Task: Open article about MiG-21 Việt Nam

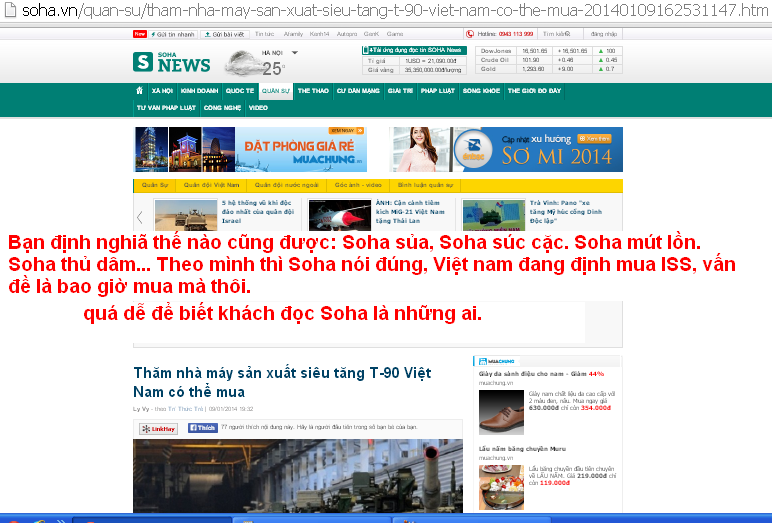Action: (x=410, y=212)
